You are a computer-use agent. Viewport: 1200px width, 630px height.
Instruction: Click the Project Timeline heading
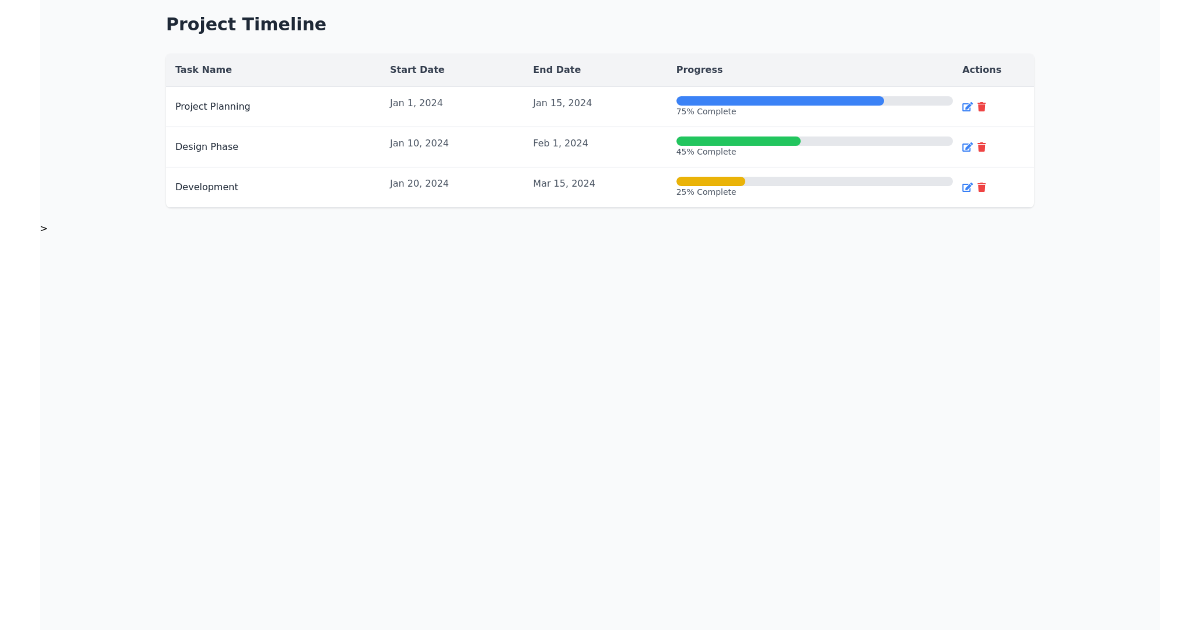click(246, 24)
